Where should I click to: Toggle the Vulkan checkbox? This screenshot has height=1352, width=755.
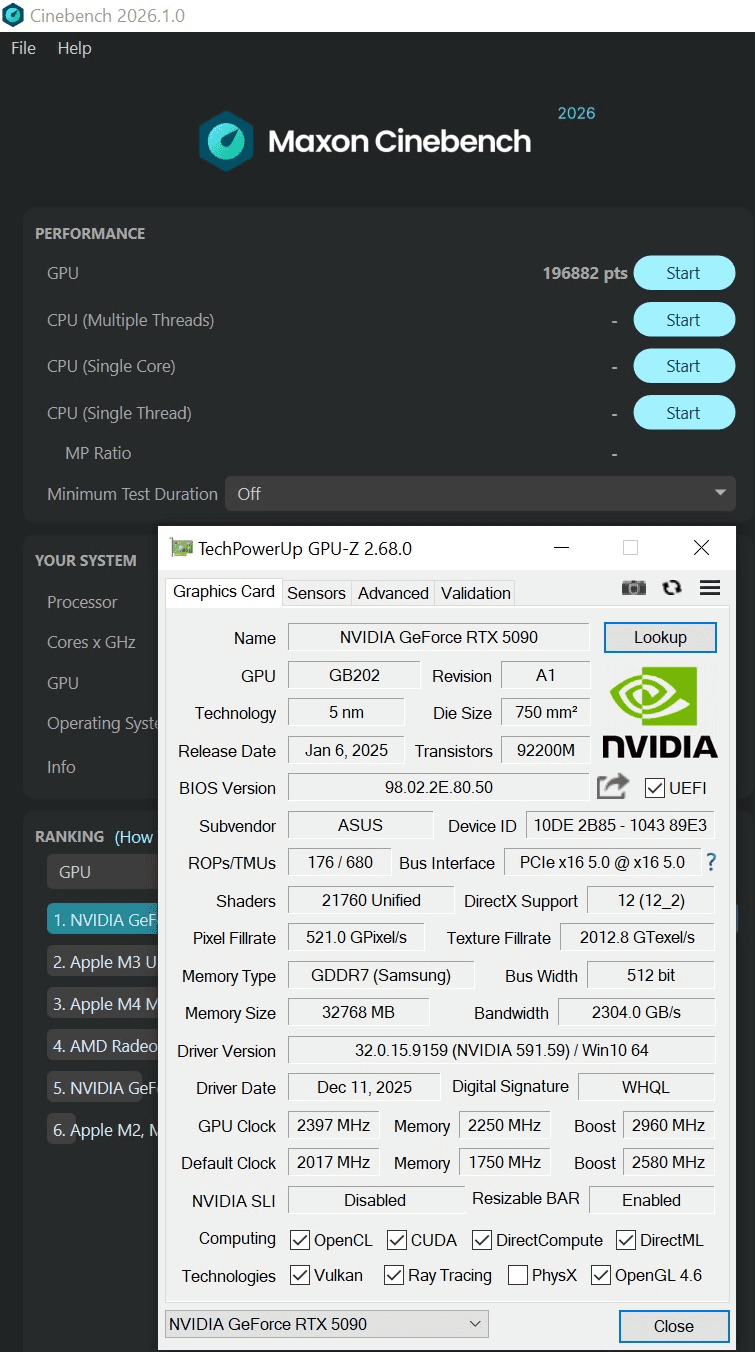click(299, 1275)
